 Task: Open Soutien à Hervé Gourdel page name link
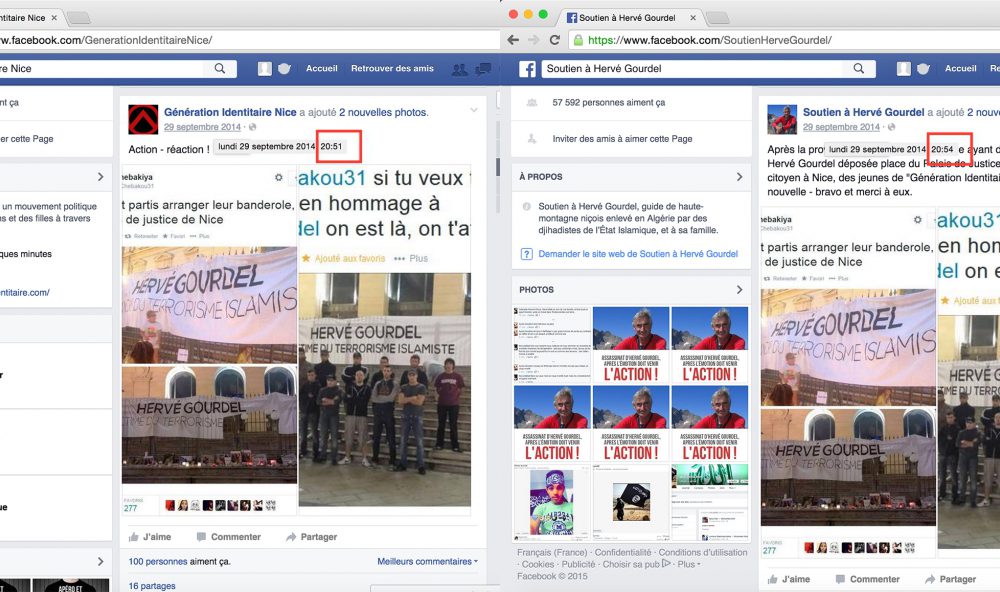[x=864, y=112]
